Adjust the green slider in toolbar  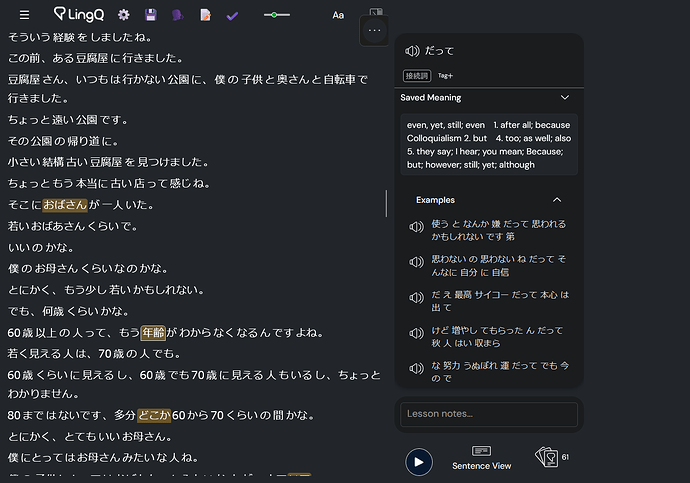click(x=274, y=15)
